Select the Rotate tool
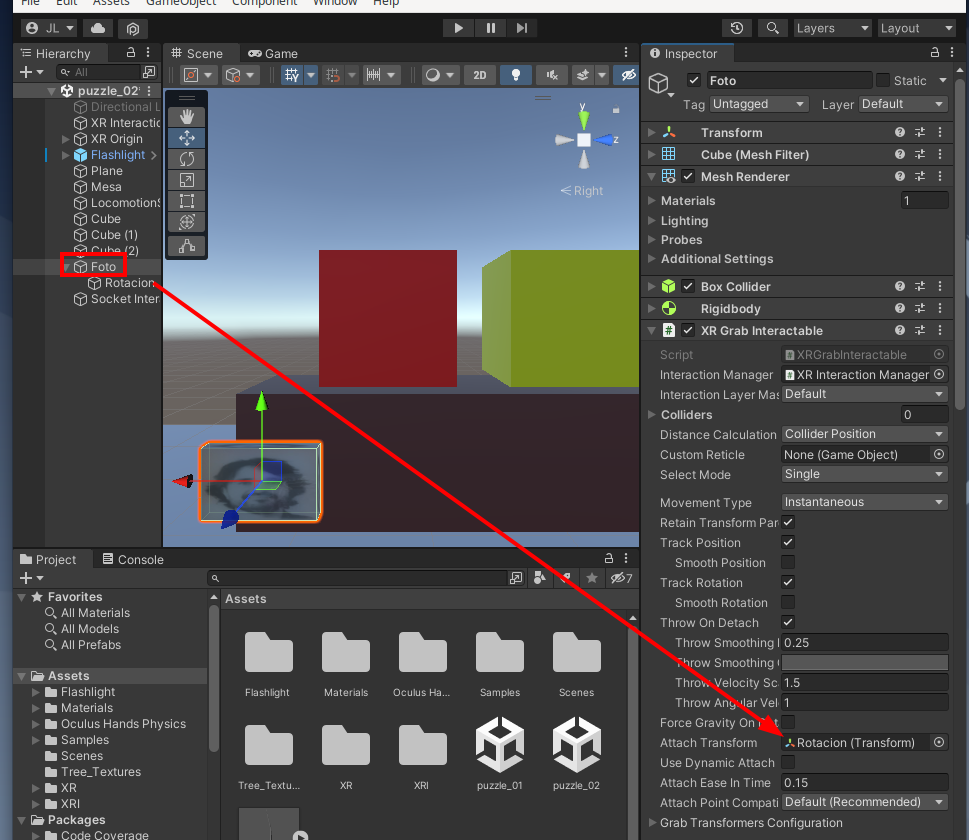Viewport: 969px width, 840px height. pos(186,159)
